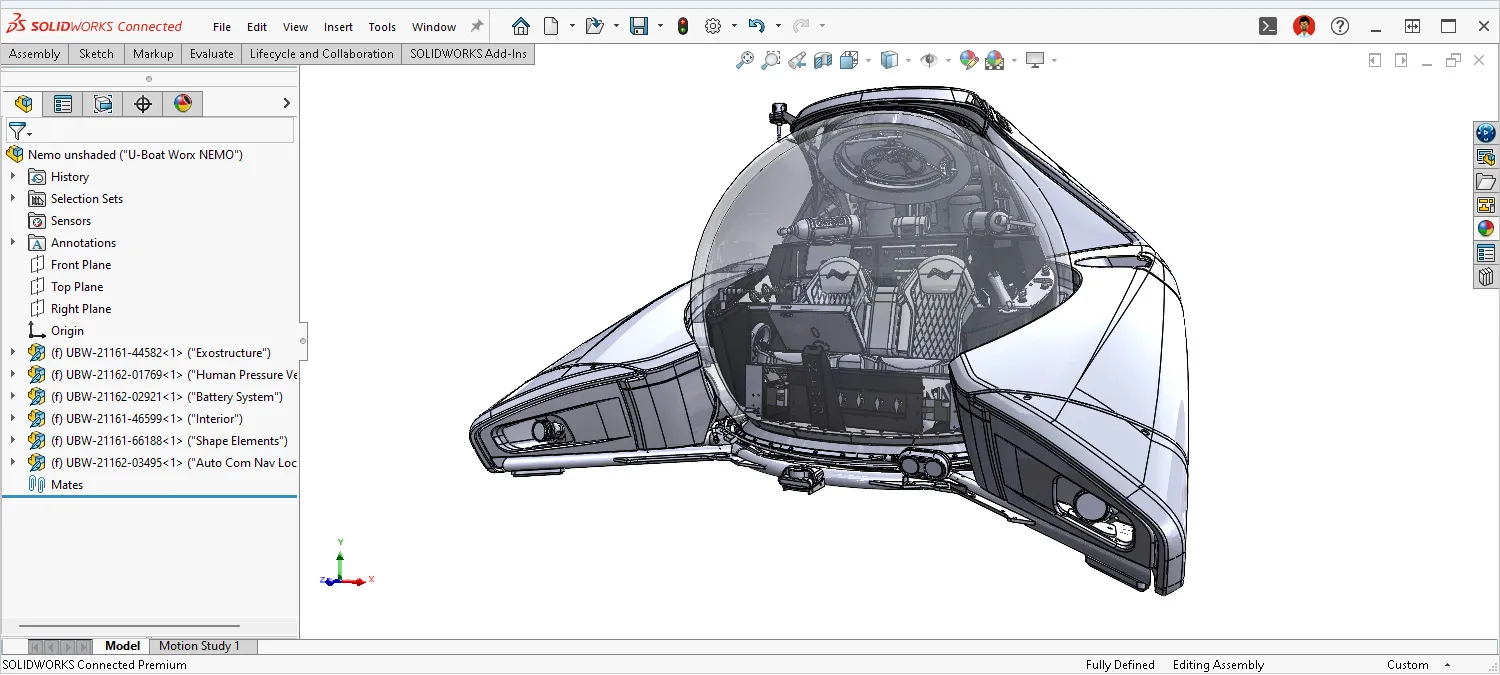The width and height of the screenshot is (1500, 675).
Task: Expand the Exostructure component node
Action: (x=12, y=352)
